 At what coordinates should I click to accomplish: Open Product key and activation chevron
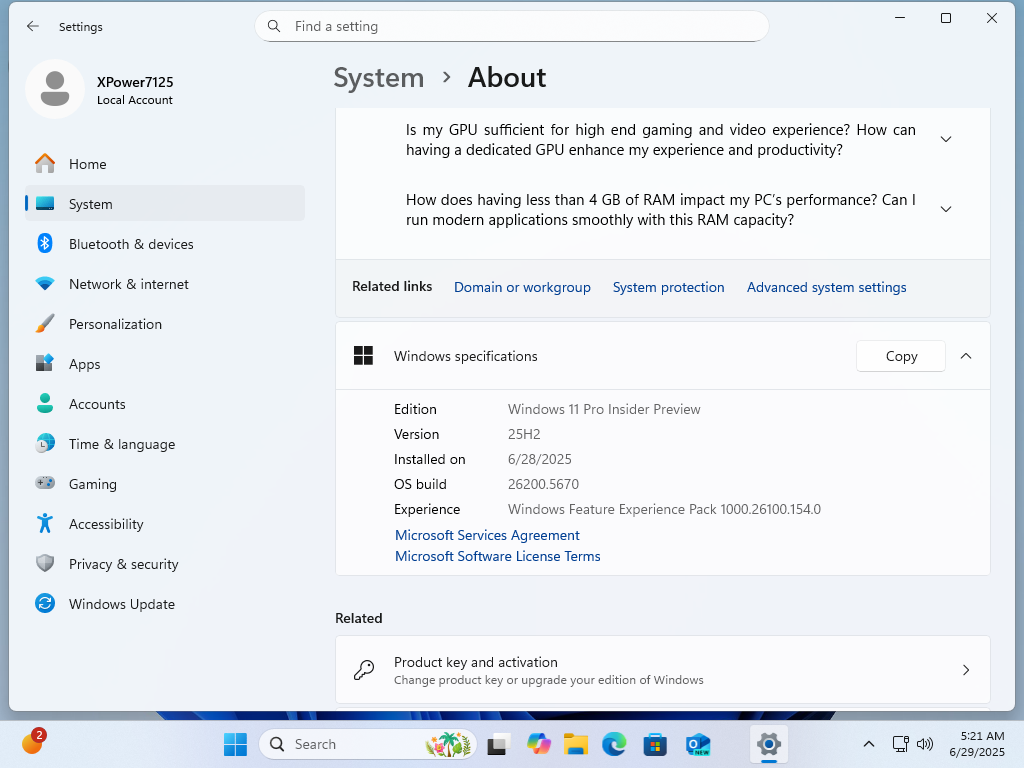(x=966, y=670)
